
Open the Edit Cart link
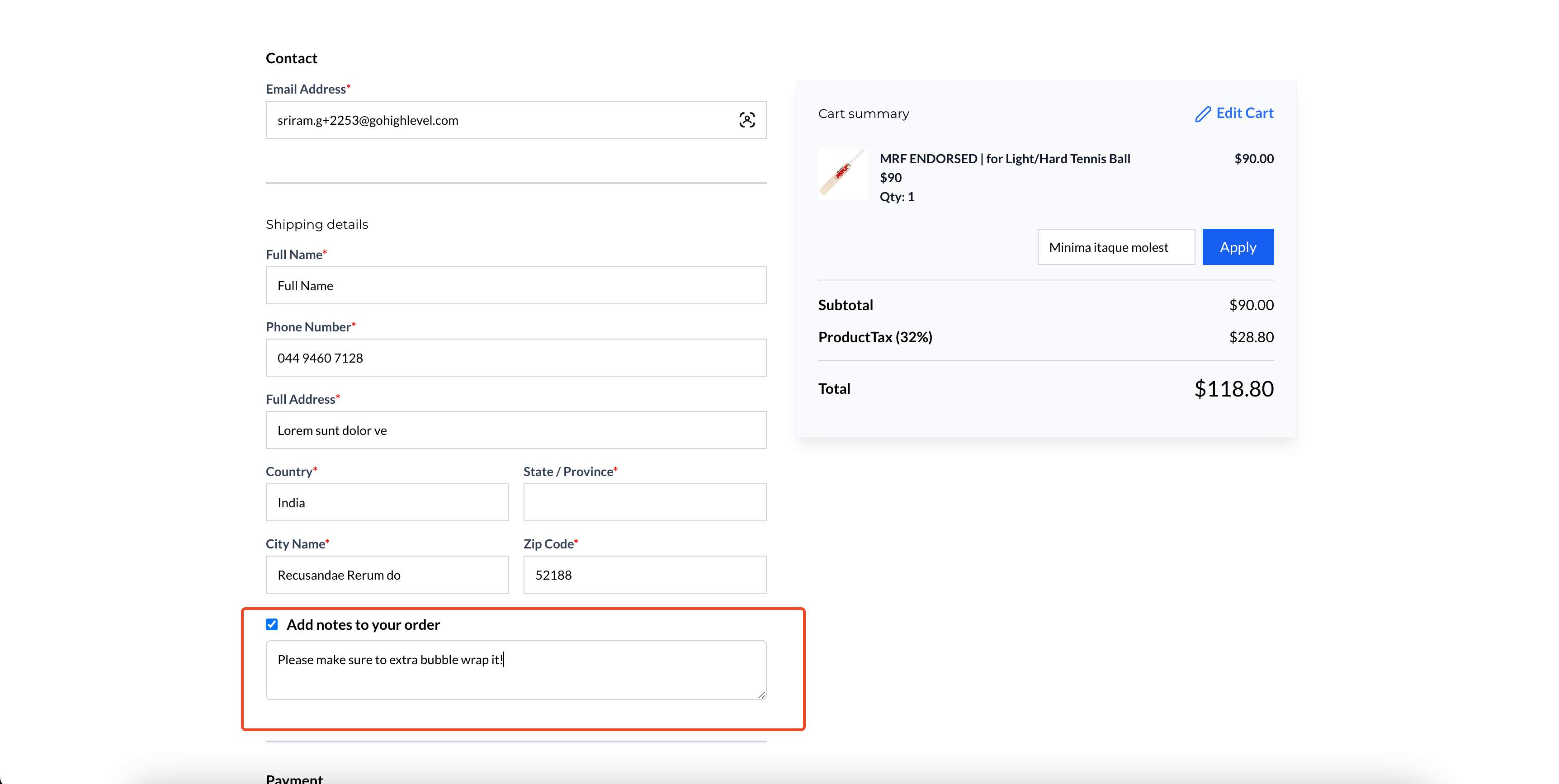tap(1244, 113)
